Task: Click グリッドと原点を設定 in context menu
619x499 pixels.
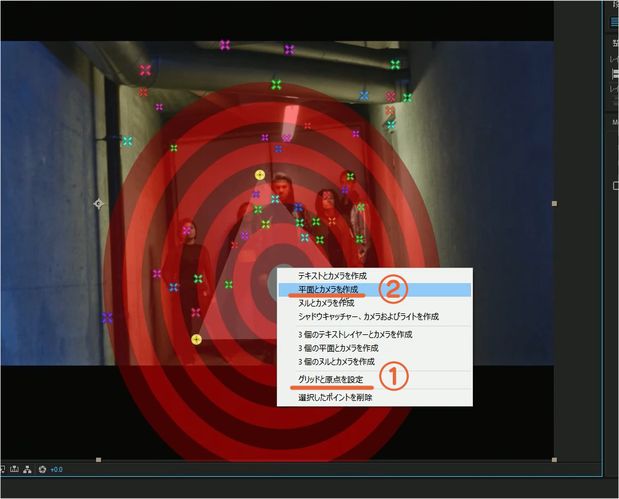Action: (x=330, y=379)
